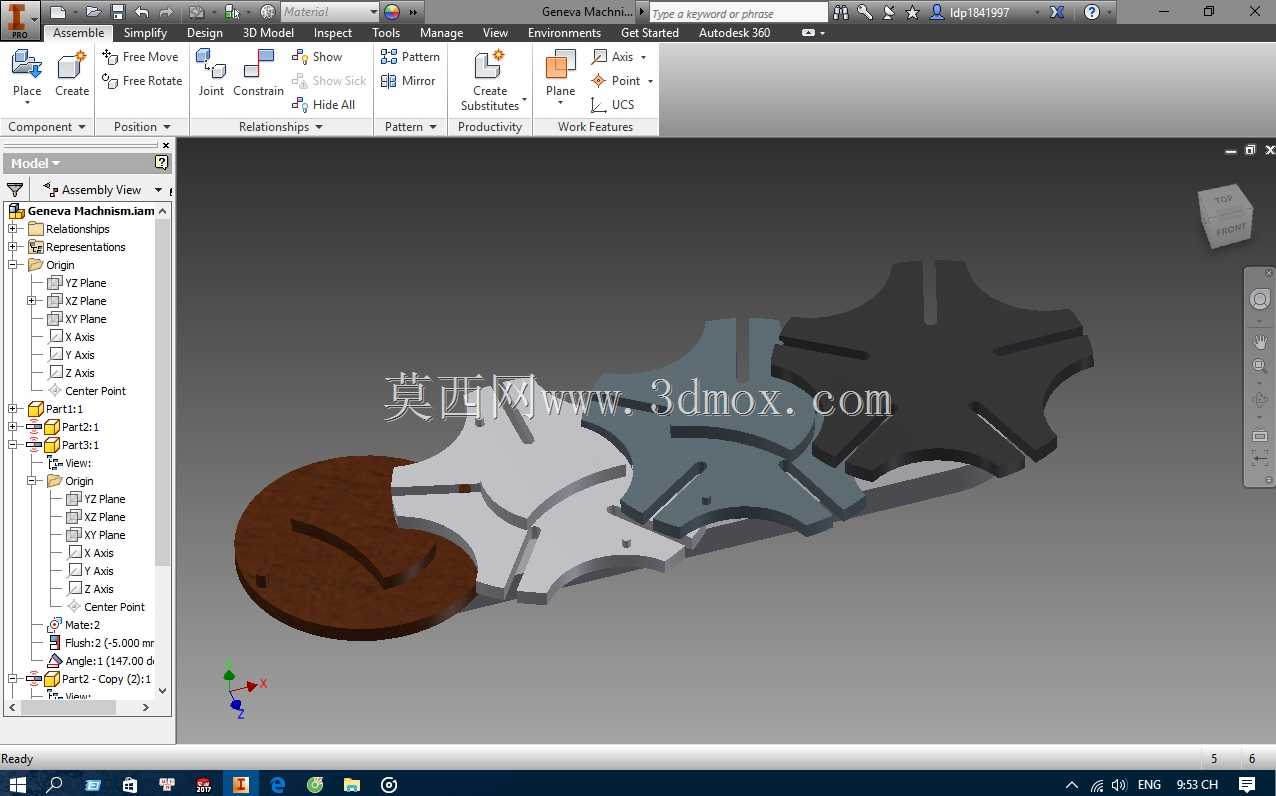
Task: Collapse the top-level Origin folder
Action: 13,265
